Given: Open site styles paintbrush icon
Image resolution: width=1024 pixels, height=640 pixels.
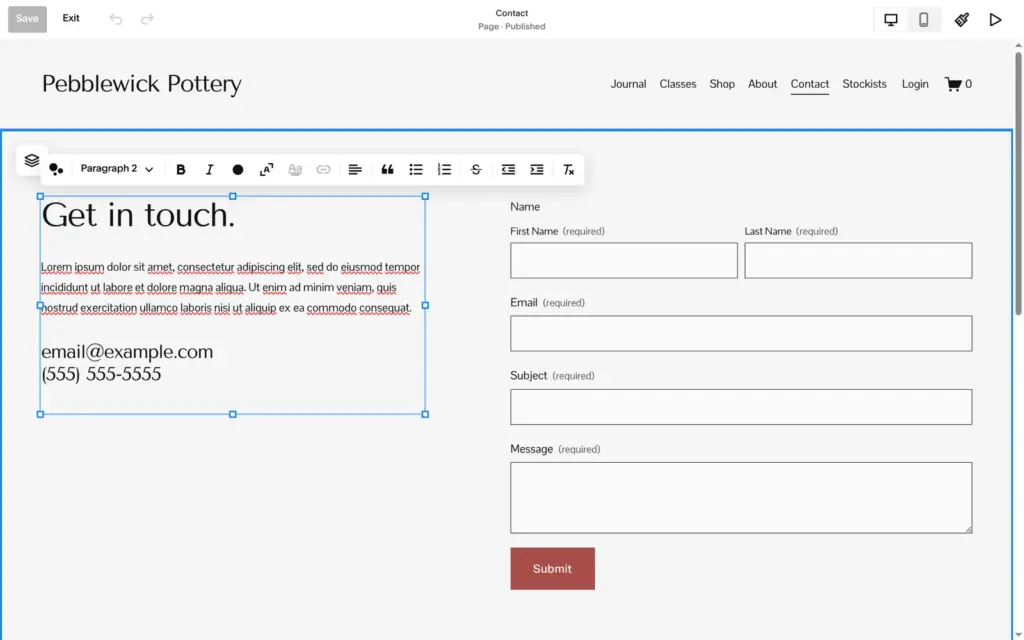Looking at the screenshot, I should pyautogui.click(x=961, y=20).
